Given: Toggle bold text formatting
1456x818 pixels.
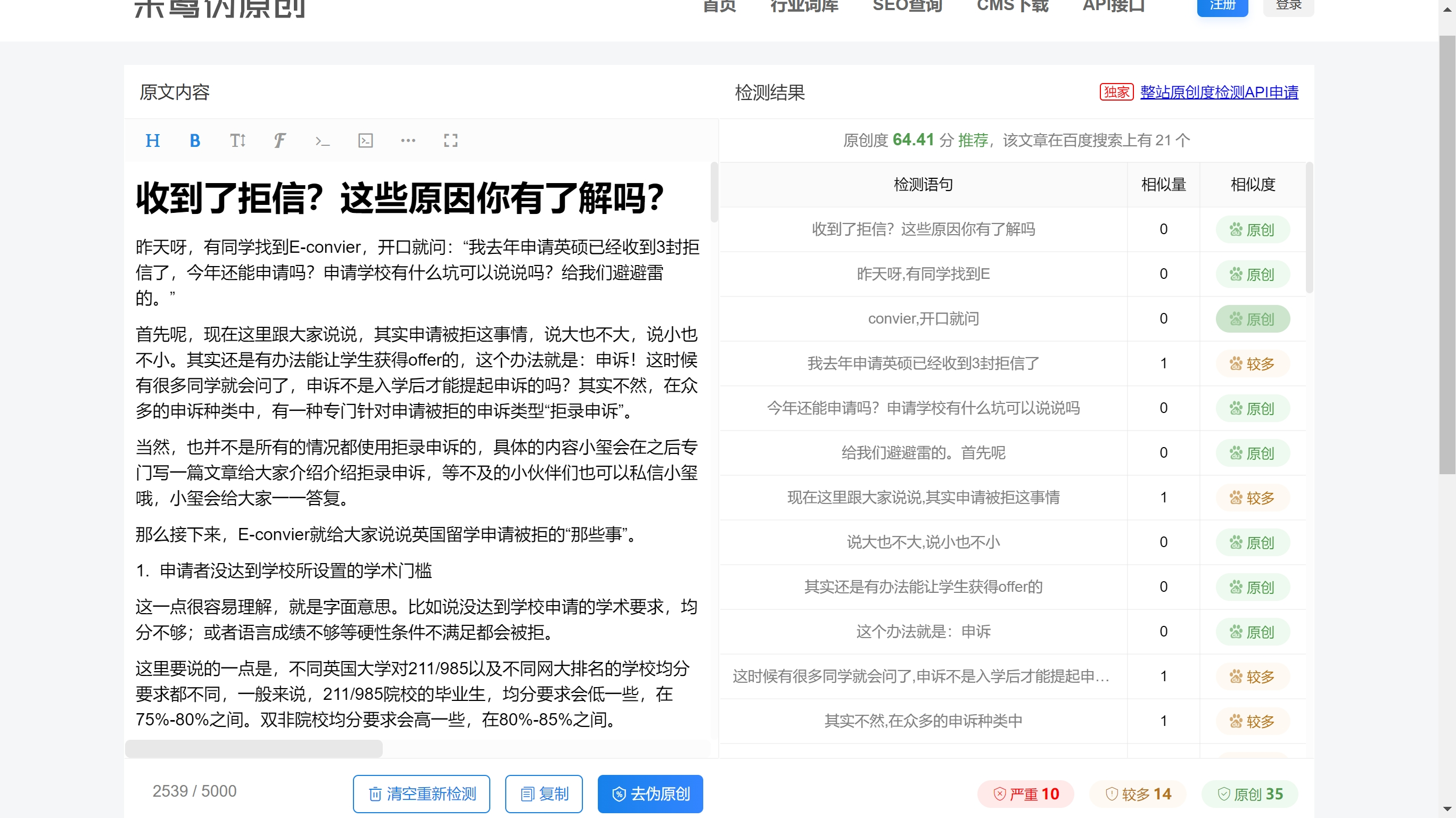Looking at the screenshot, I should (x=195, y=140).
